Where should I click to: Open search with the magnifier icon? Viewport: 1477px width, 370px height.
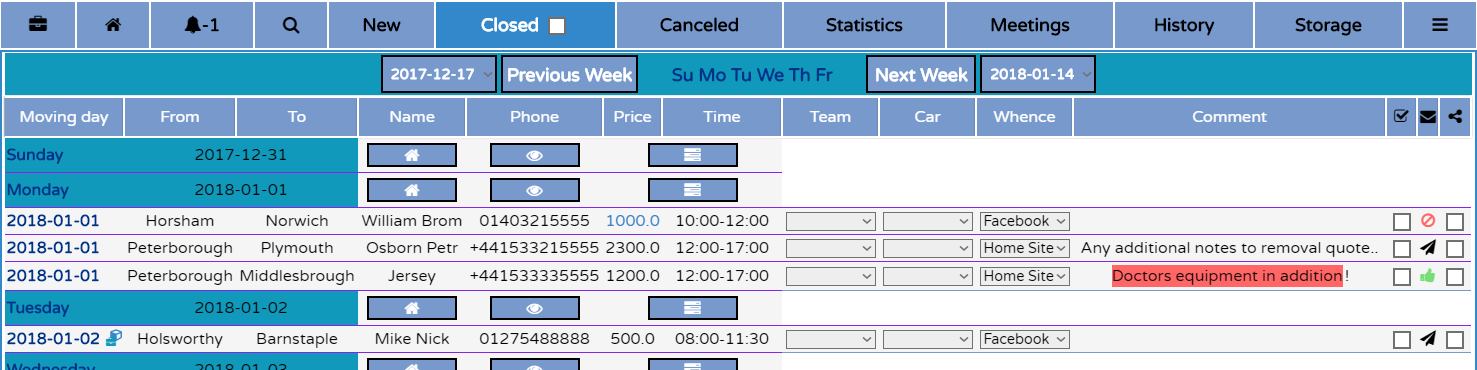291,26
